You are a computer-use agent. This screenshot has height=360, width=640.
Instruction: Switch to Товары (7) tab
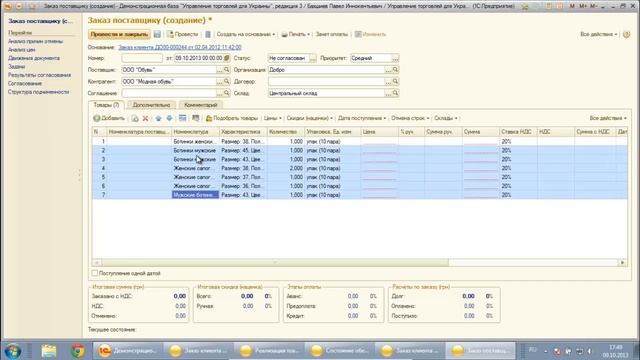106,105
